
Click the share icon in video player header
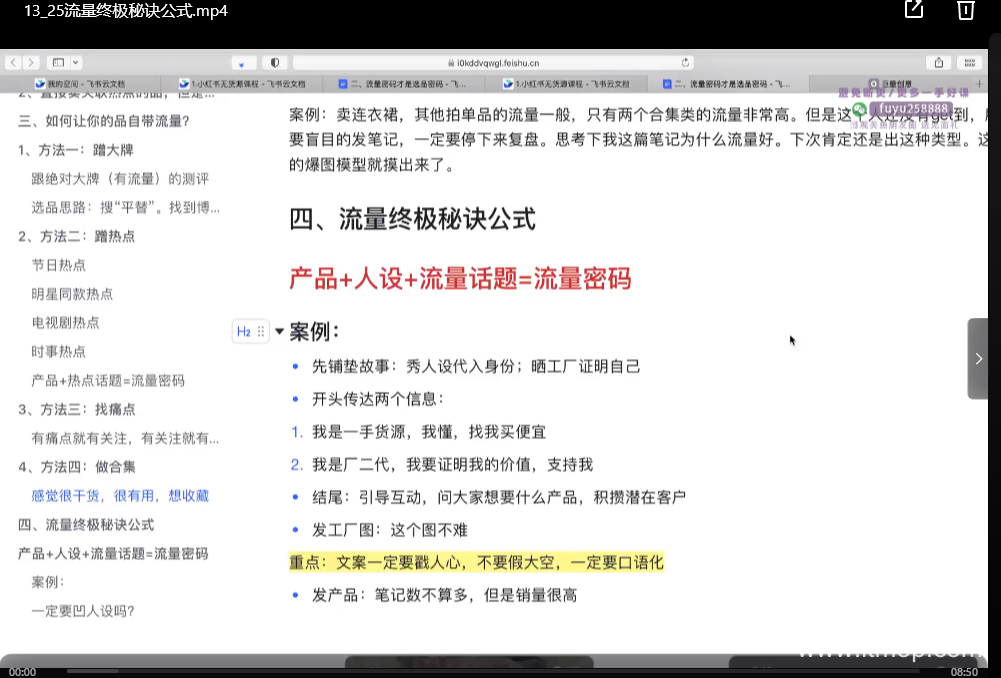914,10
